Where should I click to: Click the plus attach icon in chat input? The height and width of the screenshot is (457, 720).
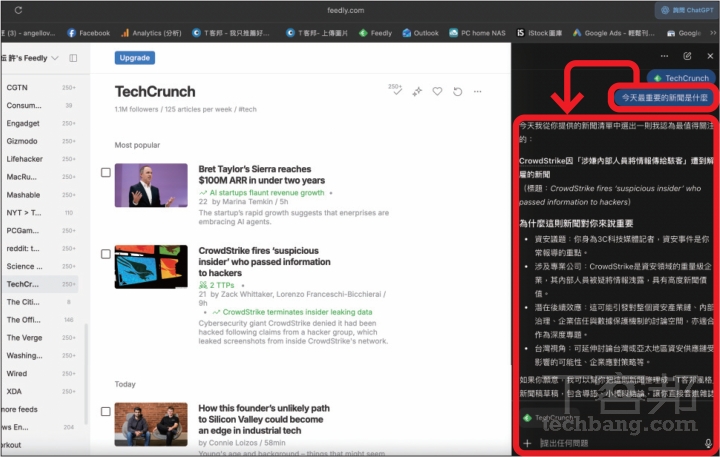tap(527, 443)
